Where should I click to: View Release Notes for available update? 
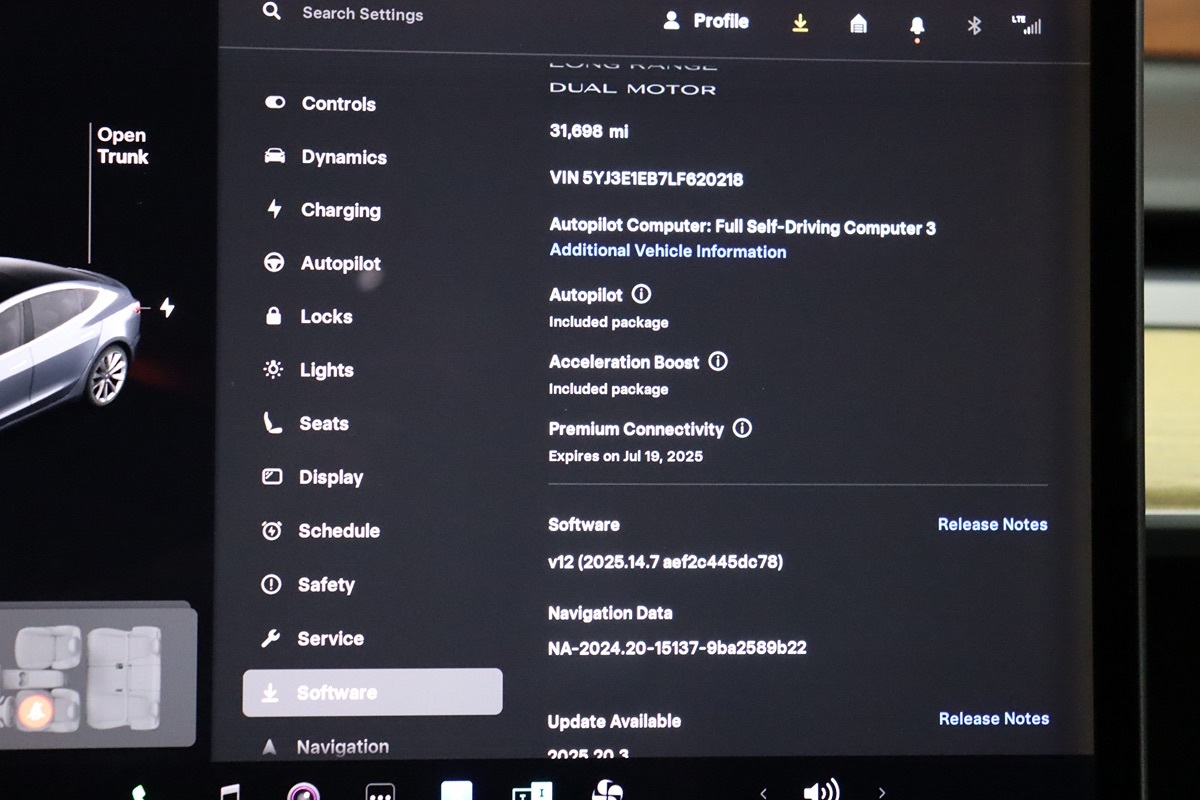point(993,718)
